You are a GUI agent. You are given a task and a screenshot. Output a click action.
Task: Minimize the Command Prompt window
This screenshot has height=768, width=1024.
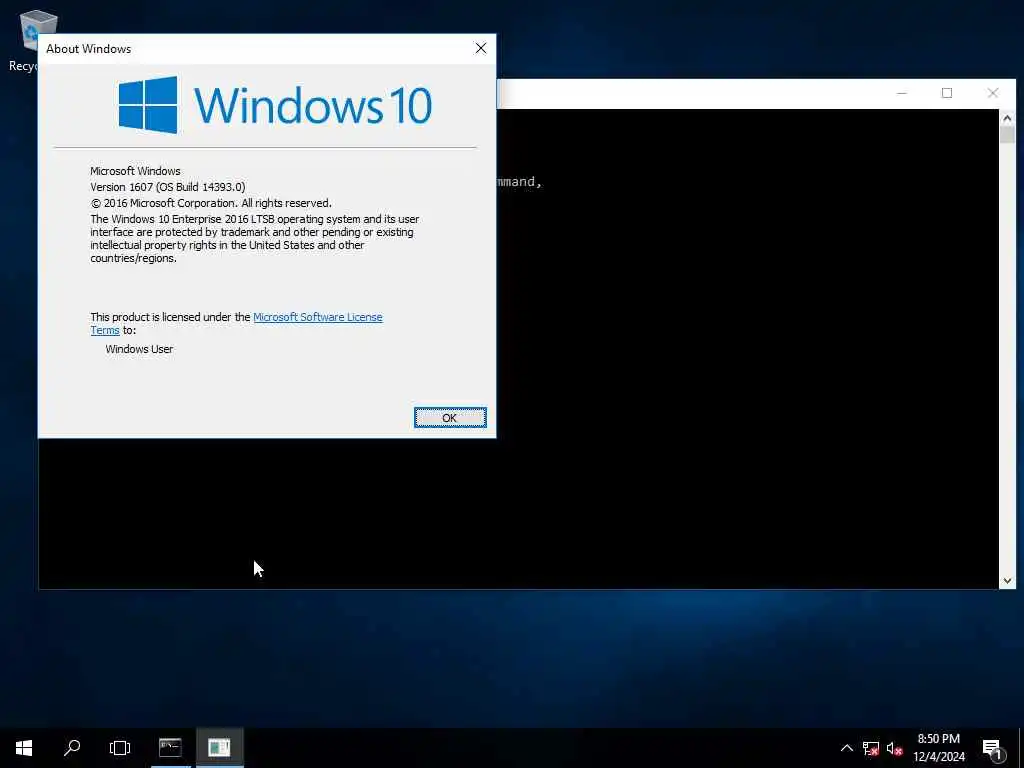[x=902, y=93]
